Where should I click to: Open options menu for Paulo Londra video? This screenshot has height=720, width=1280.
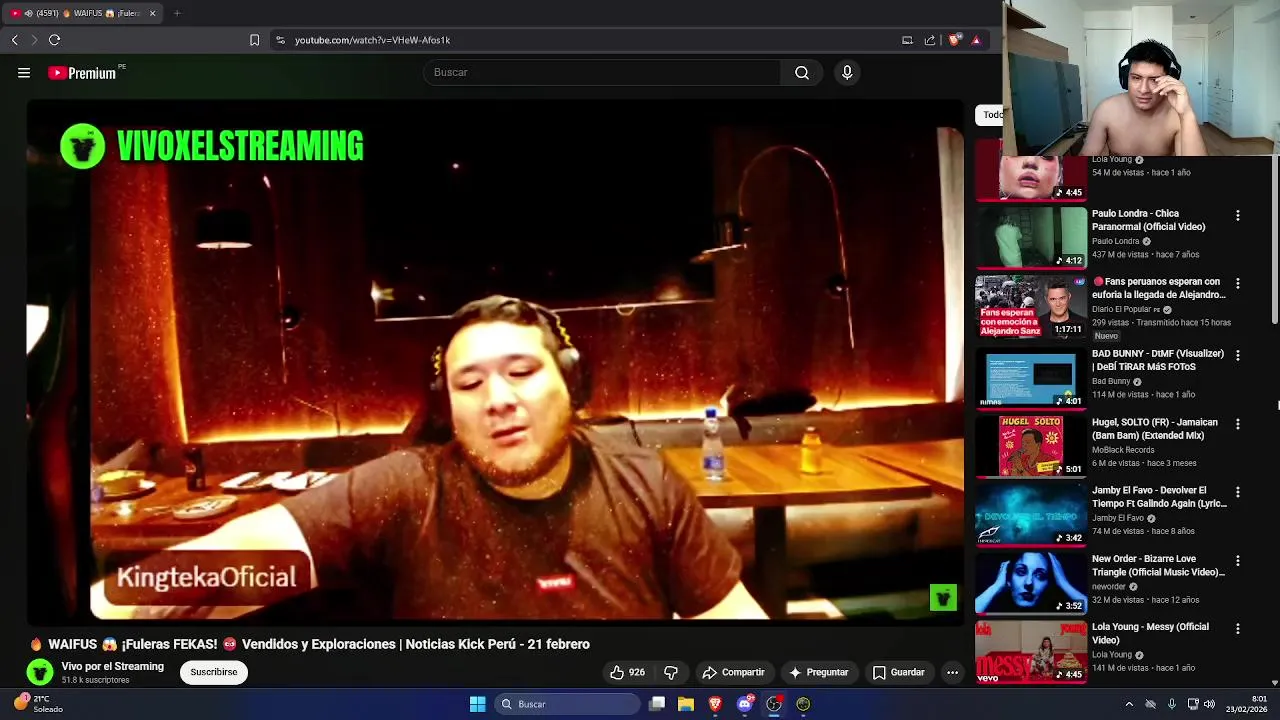tap(1237, 215)
